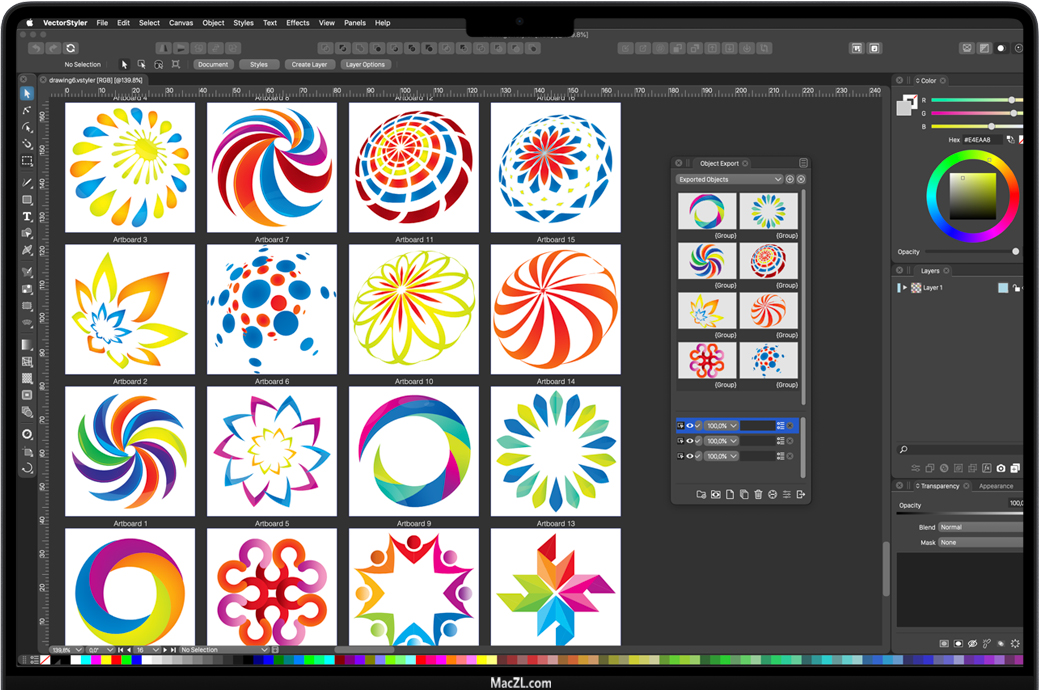Click the Layer Options button

365,64
